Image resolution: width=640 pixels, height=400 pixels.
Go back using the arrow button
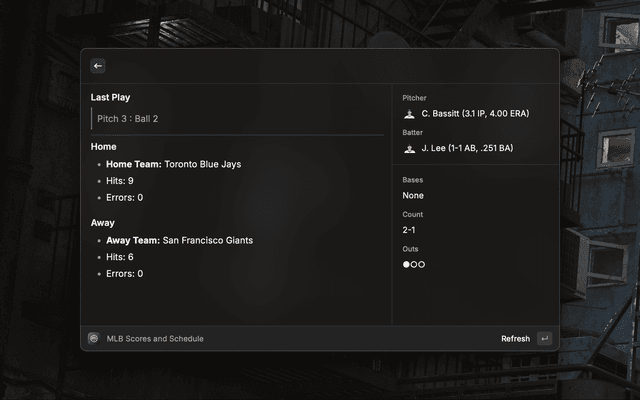pos(98,66)
